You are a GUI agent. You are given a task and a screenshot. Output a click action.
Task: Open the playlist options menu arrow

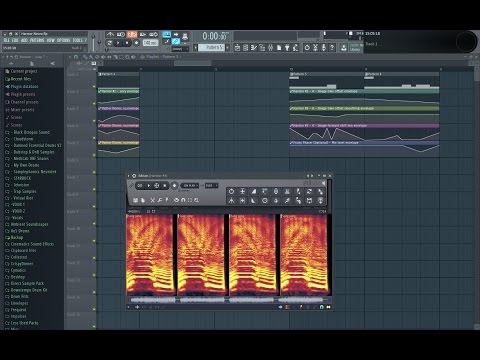(x=70, y=57)
